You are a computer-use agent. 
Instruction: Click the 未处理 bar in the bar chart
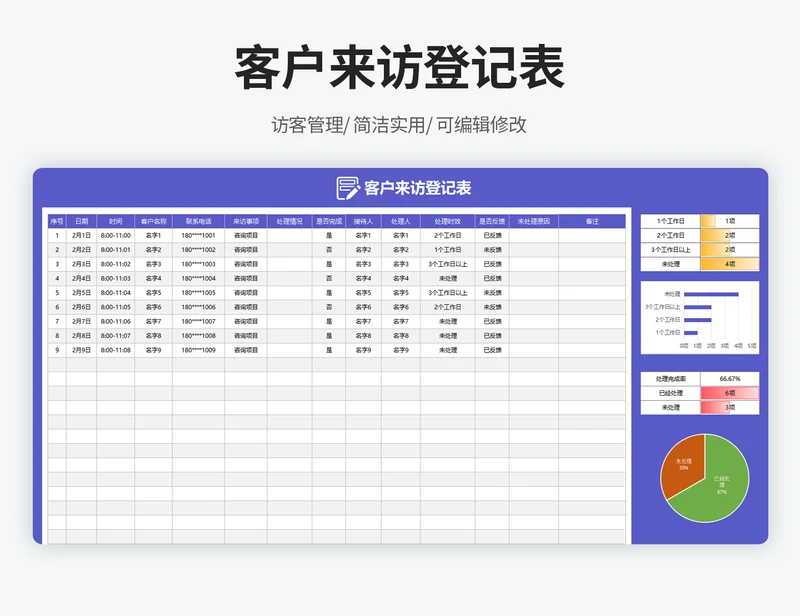[x=711, y=294]
